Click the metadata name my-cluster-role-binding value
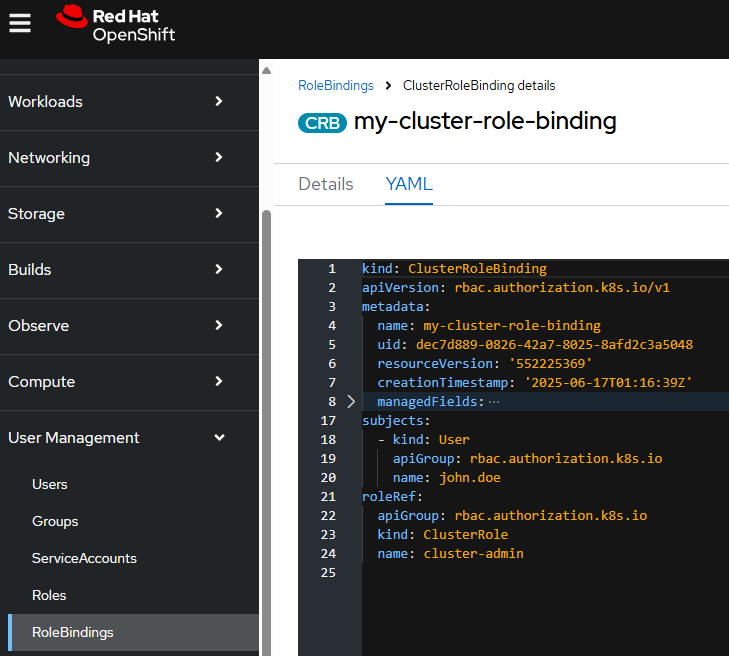Viewport: 729px width, 656px height. [512, 325]
